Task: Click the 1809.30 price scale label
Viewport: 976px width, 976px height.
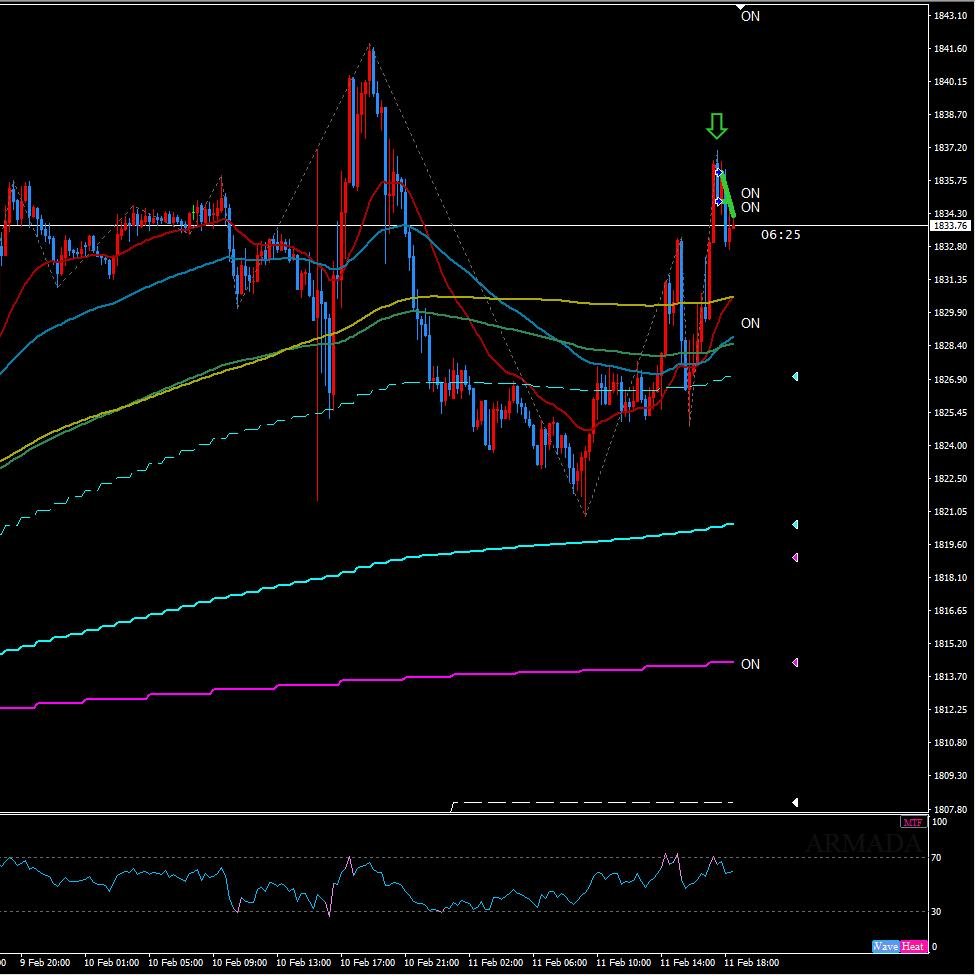Action: coord(950,776)
